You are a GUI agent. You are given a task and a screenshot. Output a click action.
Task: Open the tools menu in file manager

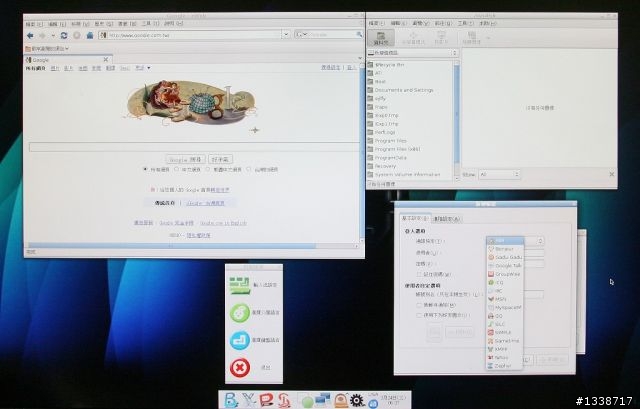[x=465, y=24]
